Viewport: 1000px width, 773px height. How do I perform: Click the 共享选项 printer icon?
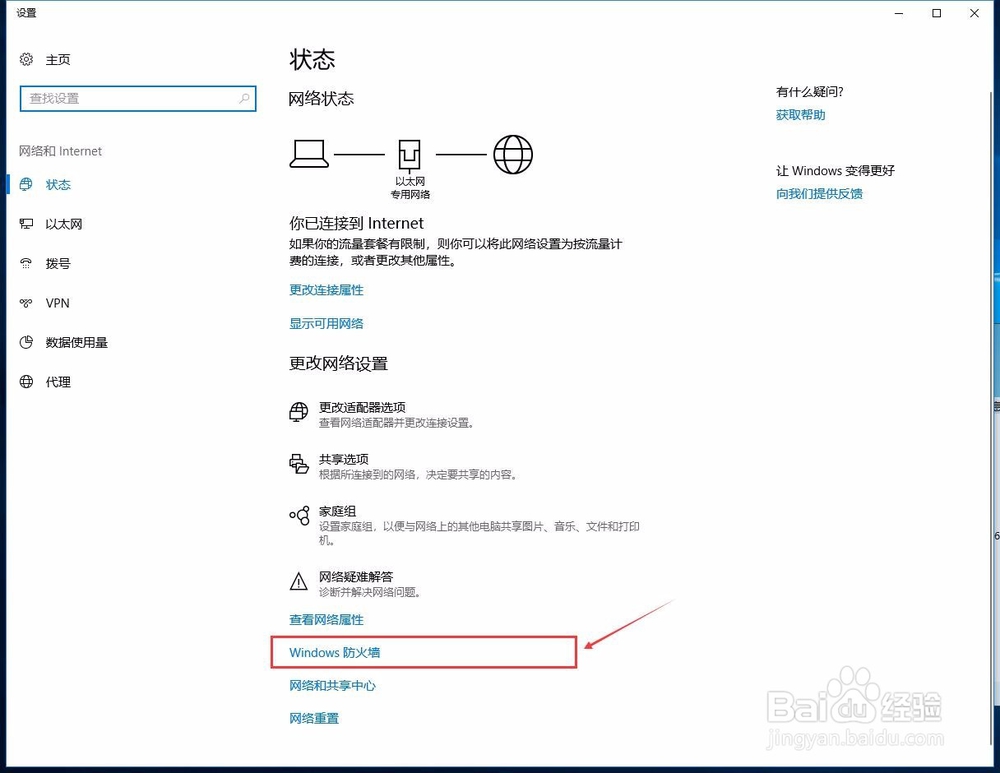tap(298, 464)
